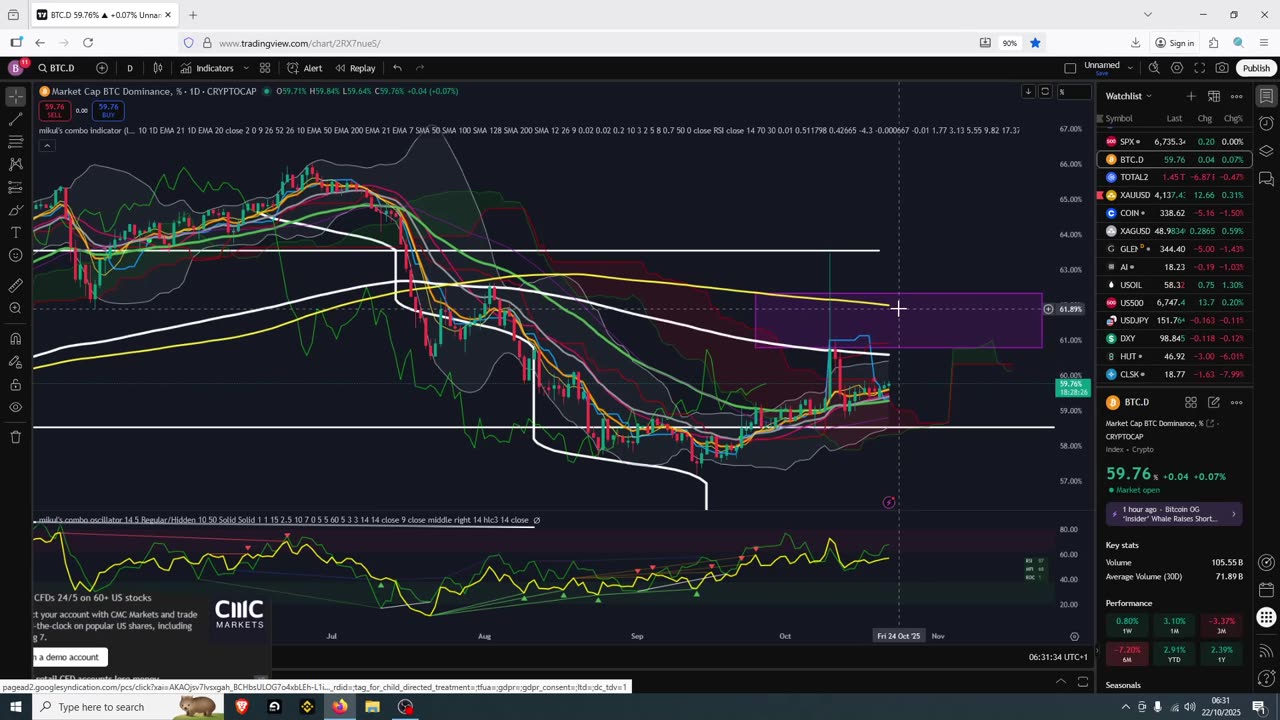Toggle stay in drawing mode
The height and width of the screenshot is (720, 1280).
pos(16,361)
